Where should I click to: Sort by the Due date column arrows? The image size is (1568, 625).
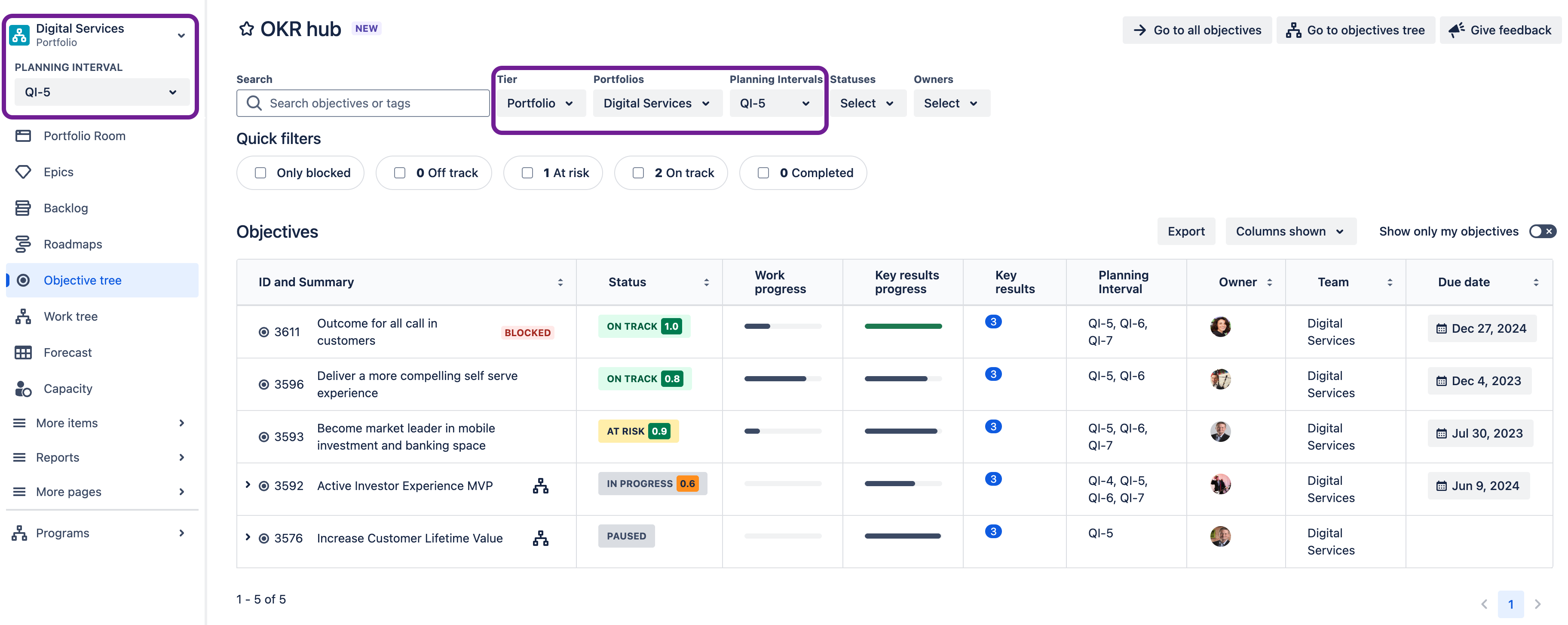1536,282
